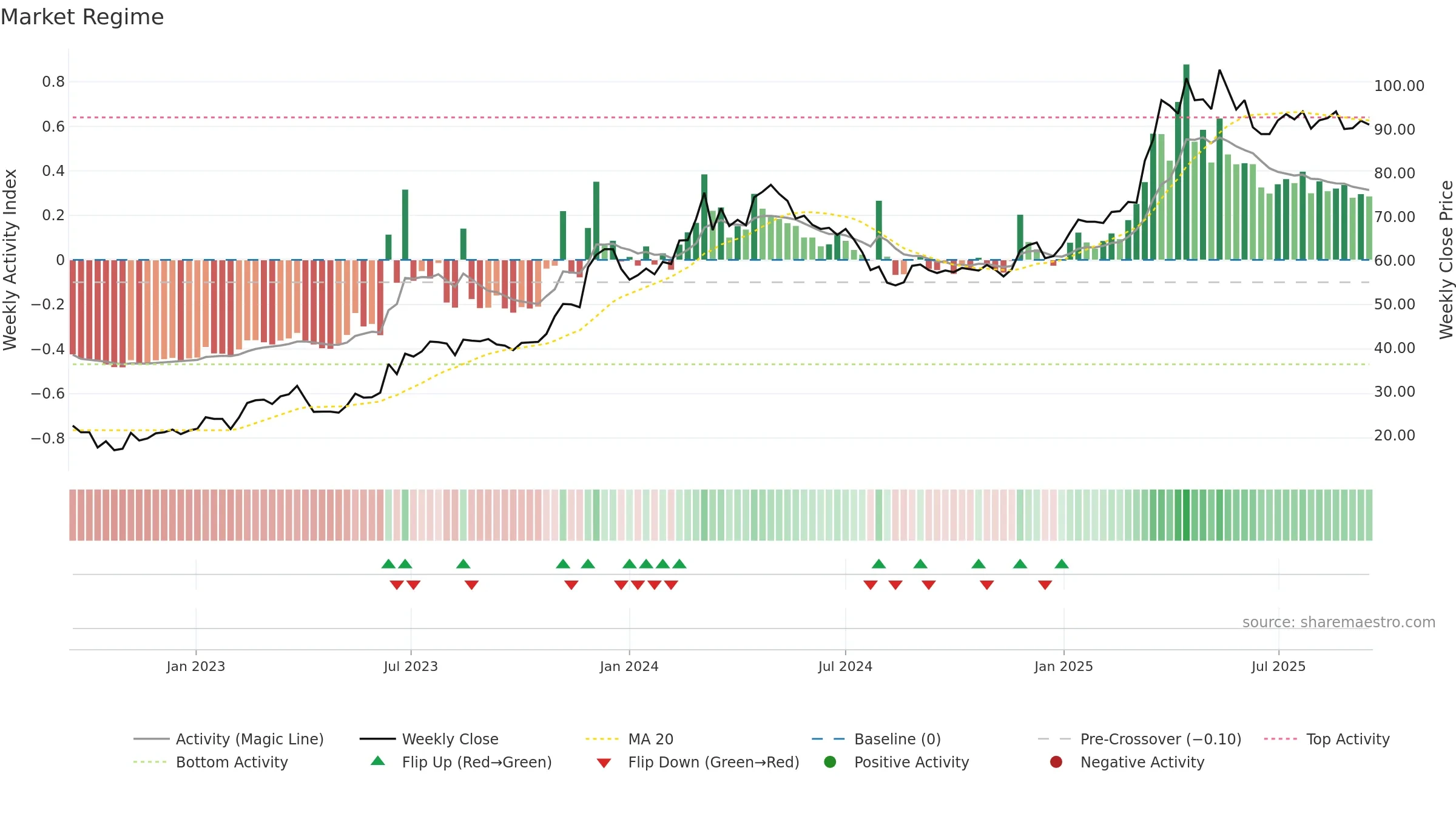
Task: Hide the Pre-Crossover (−0.10) legend series
Action: [1139, 739]
